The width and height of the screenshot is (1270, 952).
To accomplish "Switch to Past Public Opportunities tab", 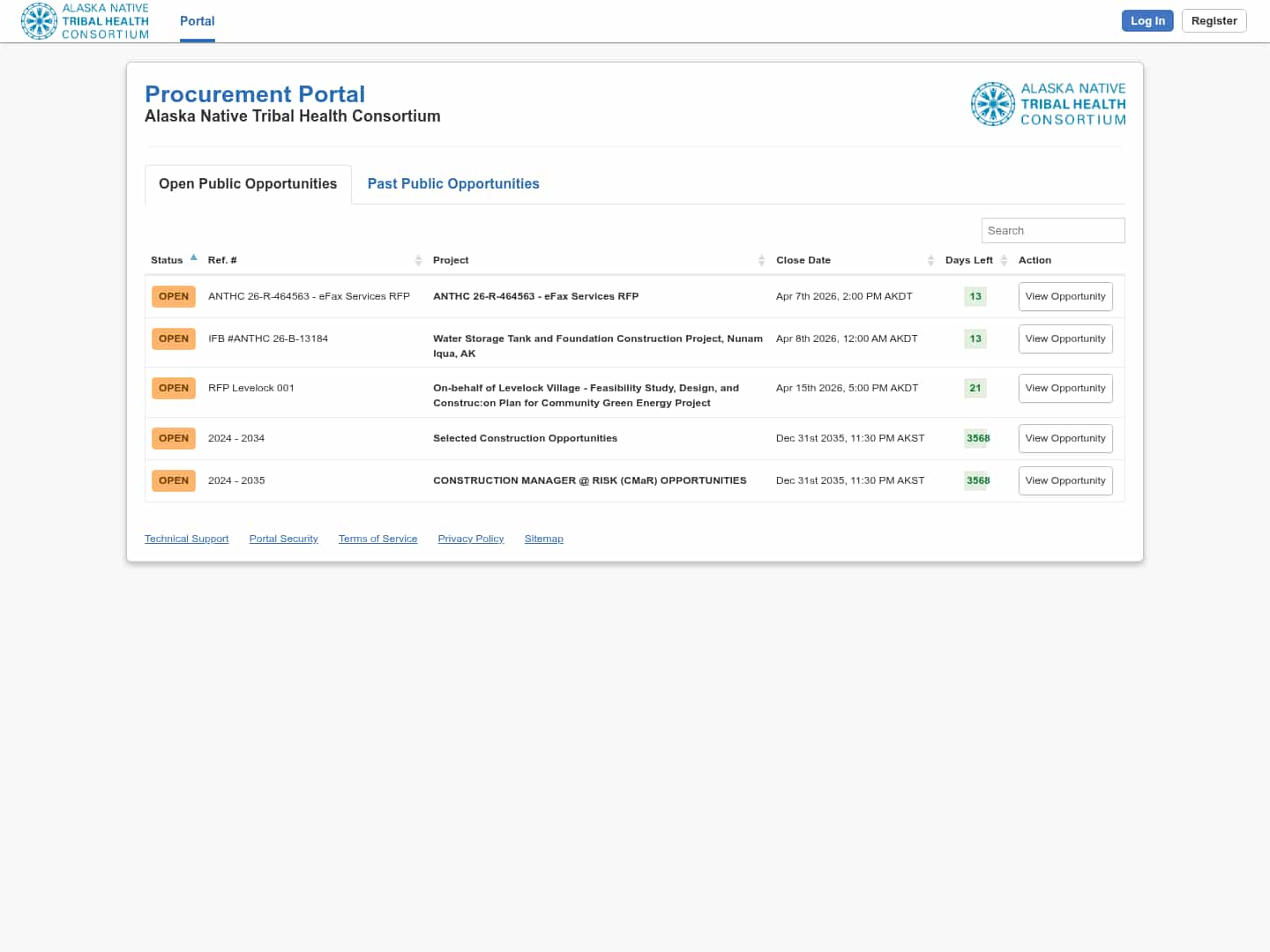I will pyautogui.click(x=452, y=183).
